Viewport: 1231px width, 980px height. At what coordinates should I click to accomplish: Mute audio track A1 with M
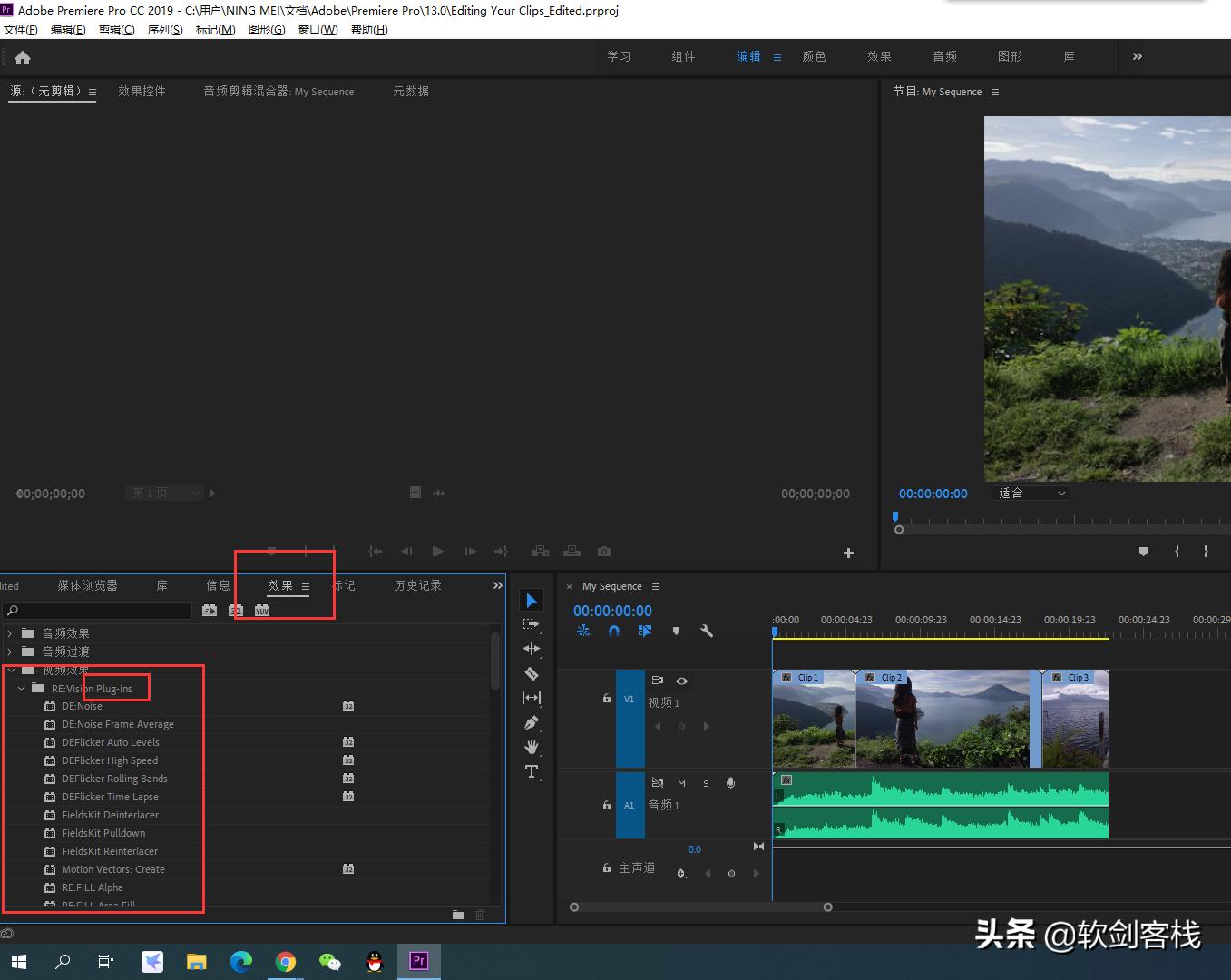pos(681,783)
